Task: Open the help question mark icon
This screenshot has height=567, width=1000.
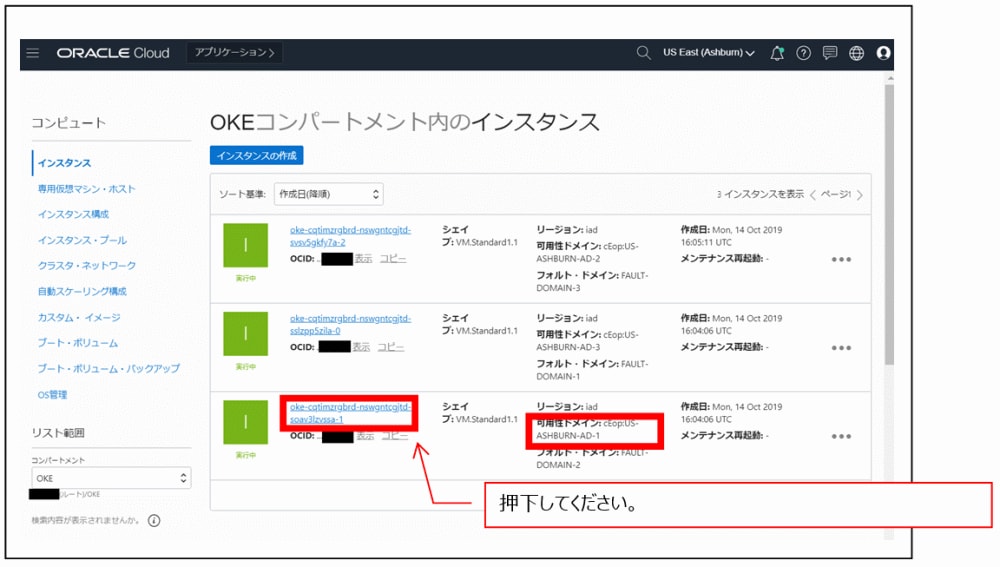Action: tap(803, 53)
